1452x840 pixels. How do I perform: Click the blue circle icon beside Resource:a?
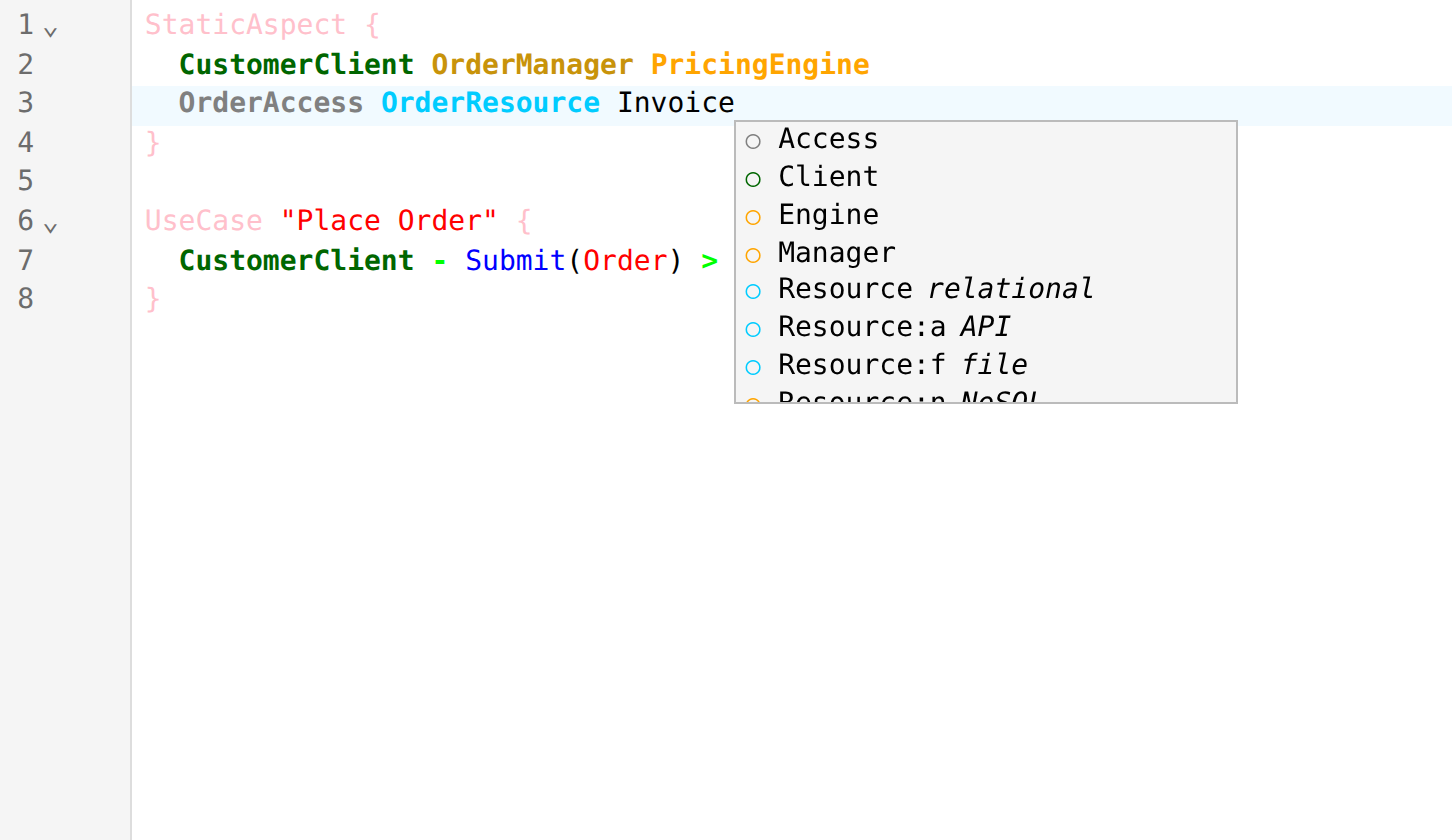(753, 329)
